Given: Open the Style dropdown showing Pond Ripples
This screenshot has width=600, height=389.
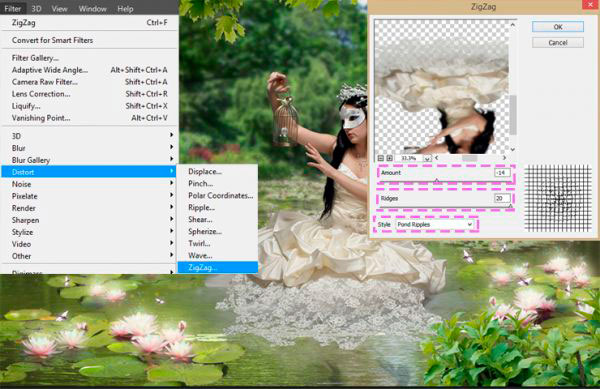Looking at the screenshot, I should click(x=435, y=225).
